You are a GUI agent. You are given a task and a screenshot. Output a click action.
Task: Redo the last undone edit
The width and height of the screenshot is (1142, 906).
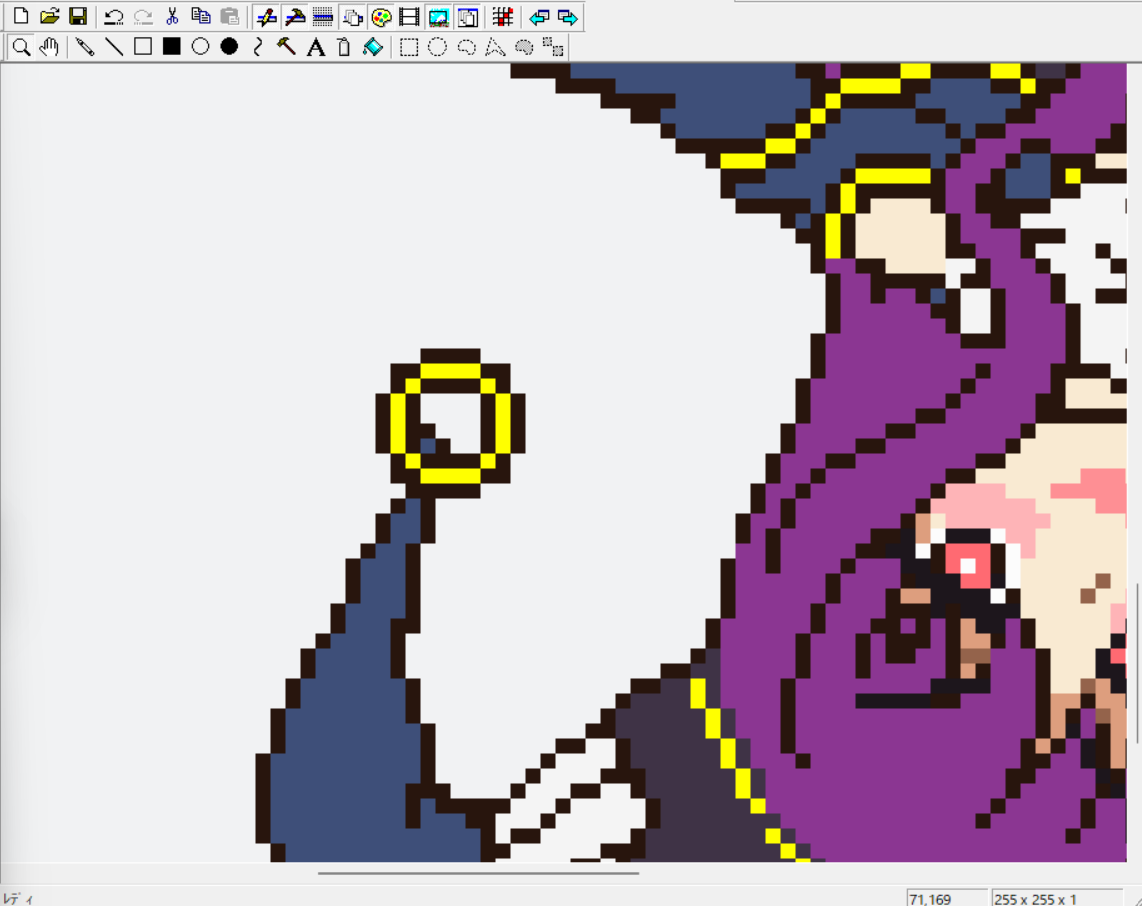click(x=143, y=16)
